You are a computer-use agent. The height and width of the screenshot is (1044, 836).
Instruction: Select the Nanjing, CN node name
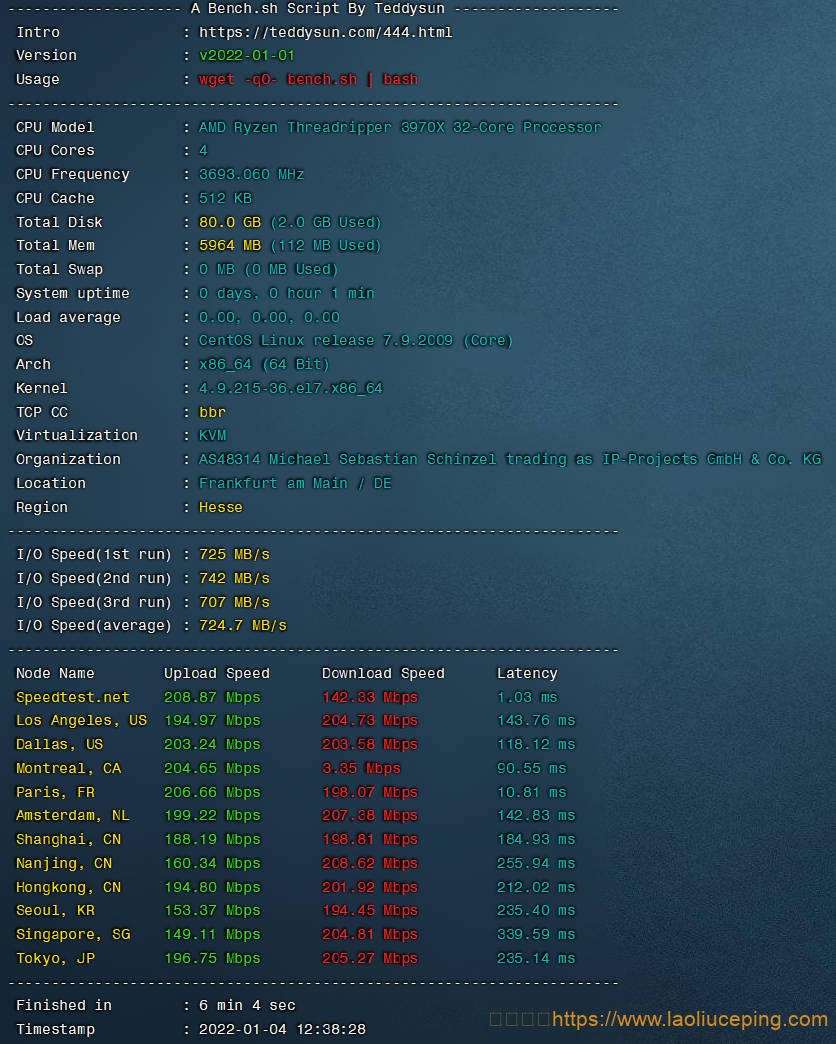64,864
